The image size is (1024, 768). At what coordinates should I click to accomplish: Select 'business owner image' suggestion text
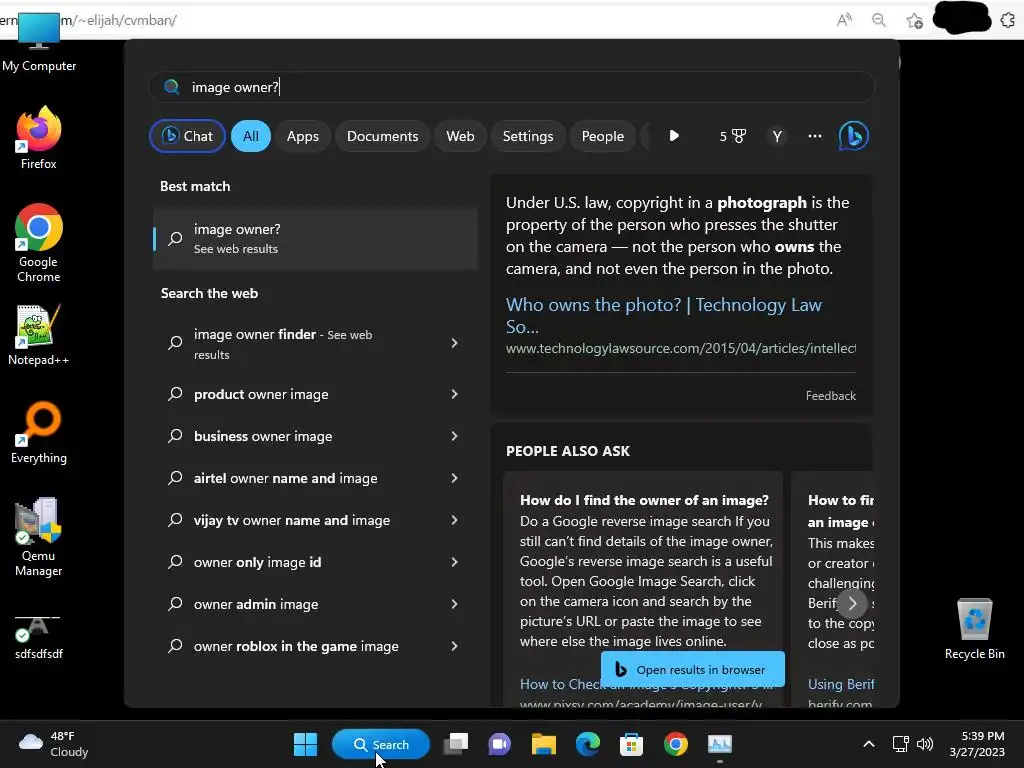(x=263, y=436)
